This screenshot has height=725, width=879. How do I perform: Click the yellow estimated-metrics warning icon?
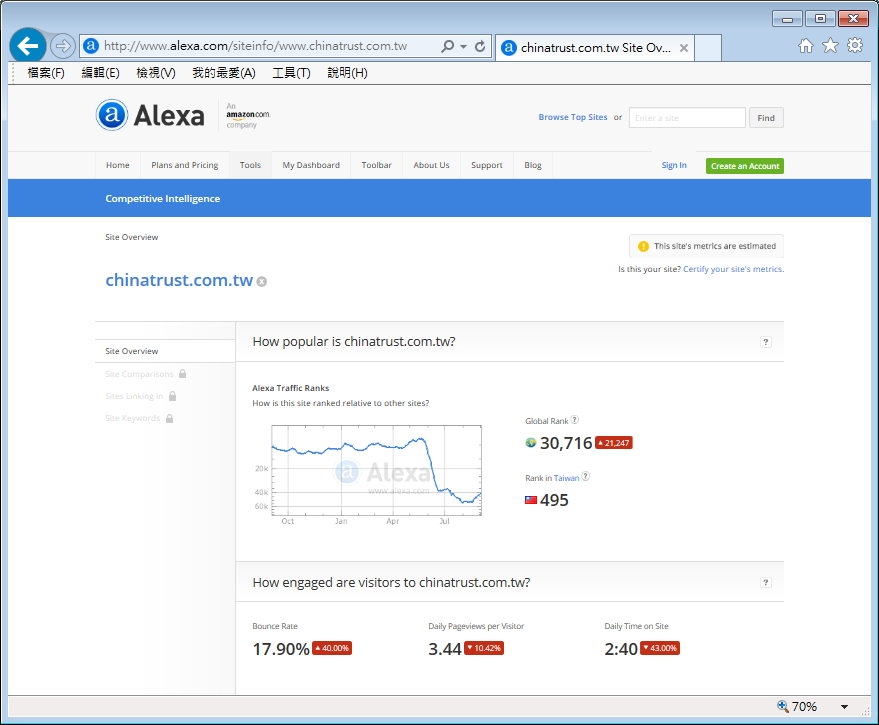pyautogui.click(x=644, y=246)
